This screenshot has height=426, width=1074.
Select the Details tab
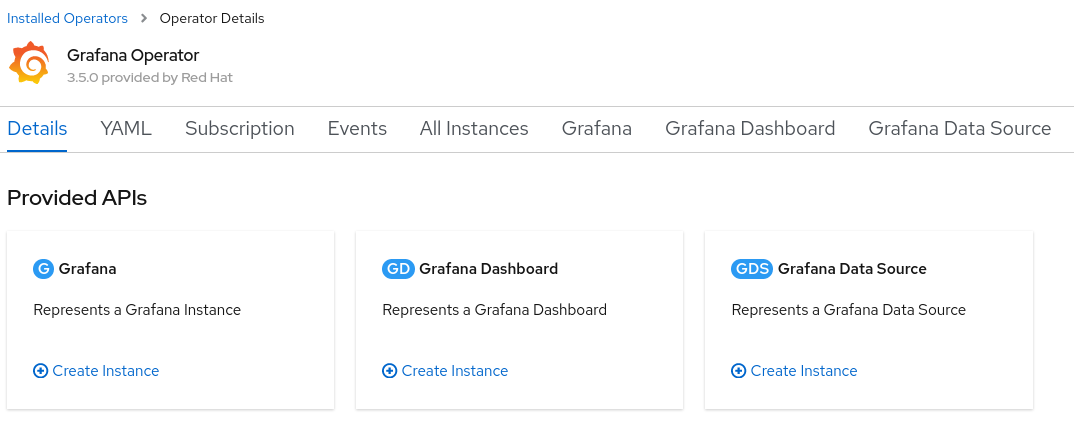click(37, 129)
